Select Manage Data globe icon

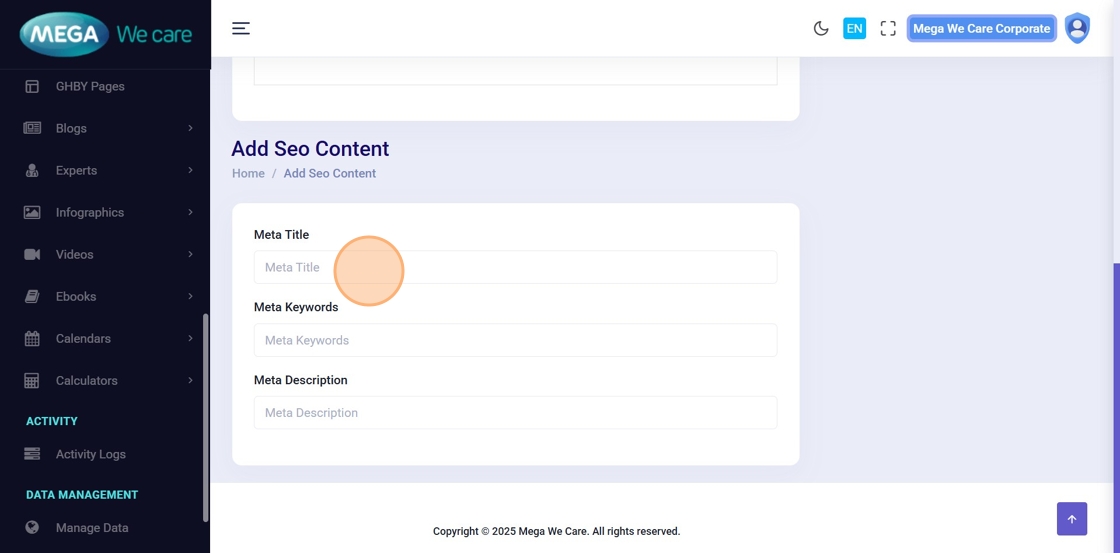(32, 527)
